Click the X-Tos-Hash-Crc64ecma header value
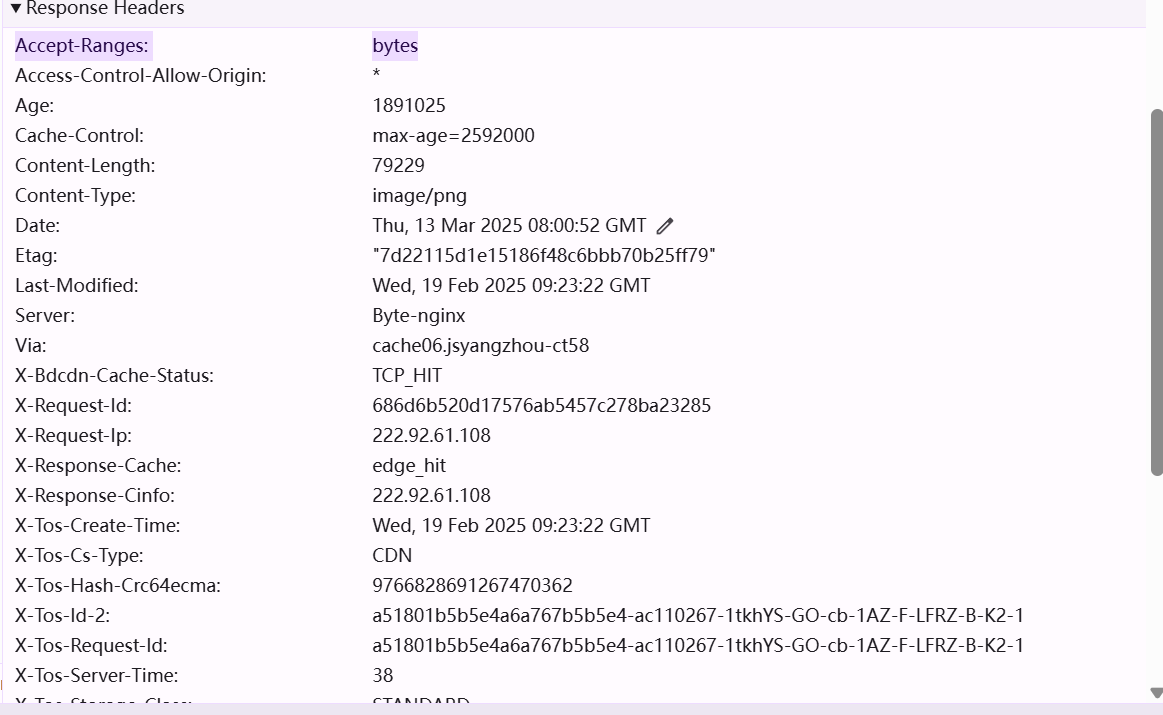The height and width of the screenshot is (715, 1163). pos(471,585)
